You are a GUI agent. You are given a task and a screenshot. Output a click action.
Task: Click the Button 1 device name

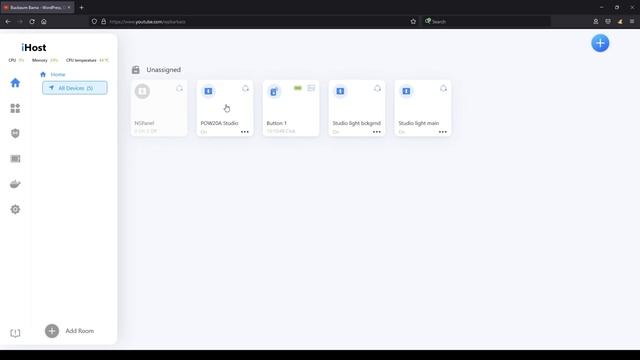(276, 123)
